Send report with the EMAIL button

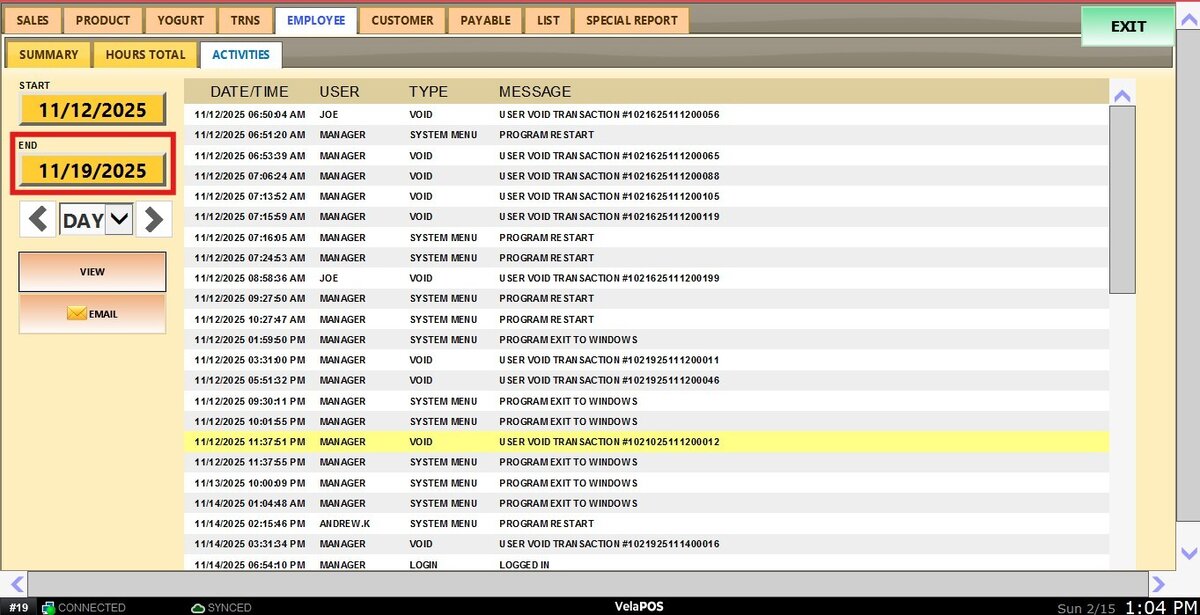point(92,314)
